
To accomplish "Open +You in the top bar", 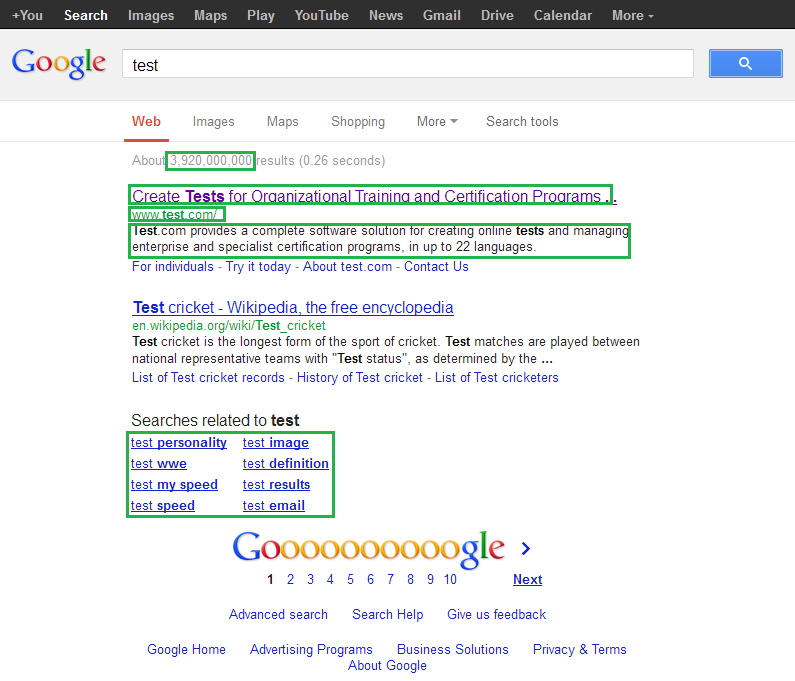I will [x=27, y=16].
